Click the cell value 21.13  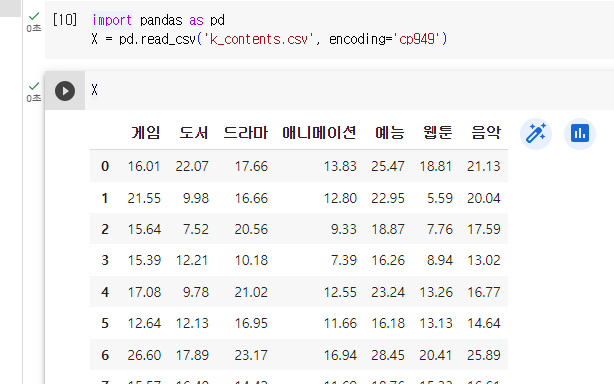pos(484,166)
